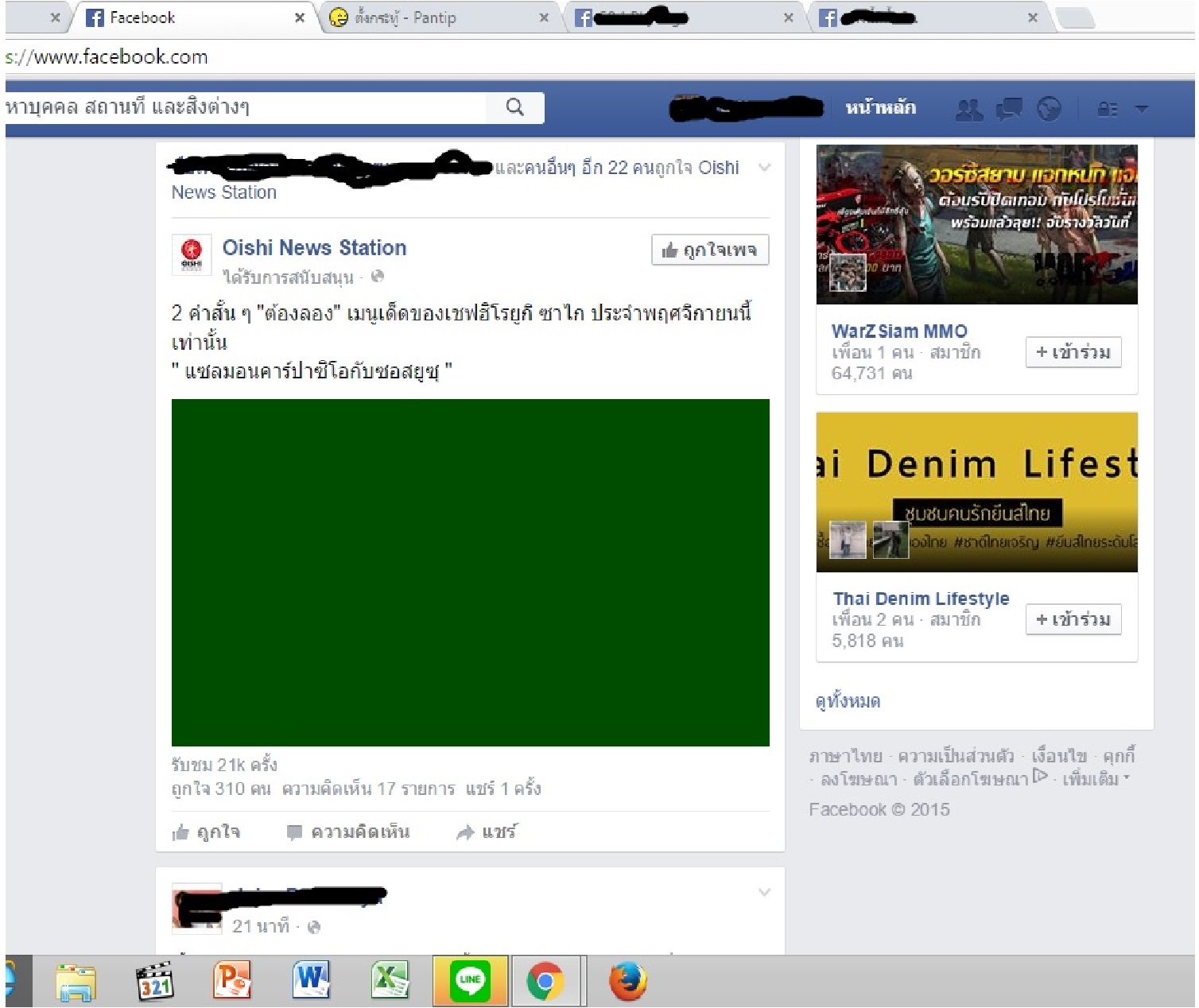Open File Explorer from taskbar
The image size is (1199, 1008).
pyautogui.click(x=76, y=982)
